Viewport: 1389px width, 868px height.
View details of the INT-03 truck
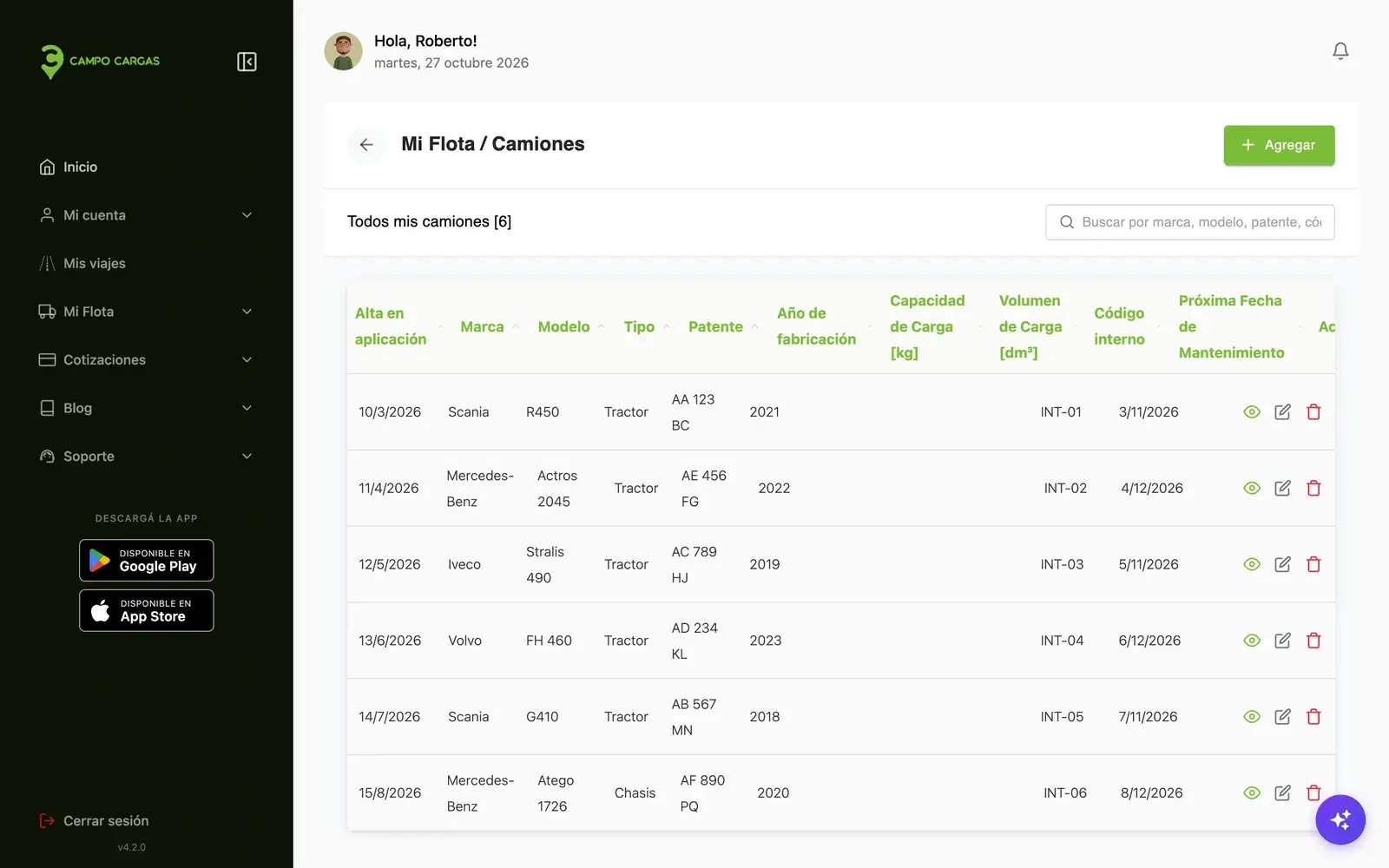pyautogui.click(x=1252, y=565)
